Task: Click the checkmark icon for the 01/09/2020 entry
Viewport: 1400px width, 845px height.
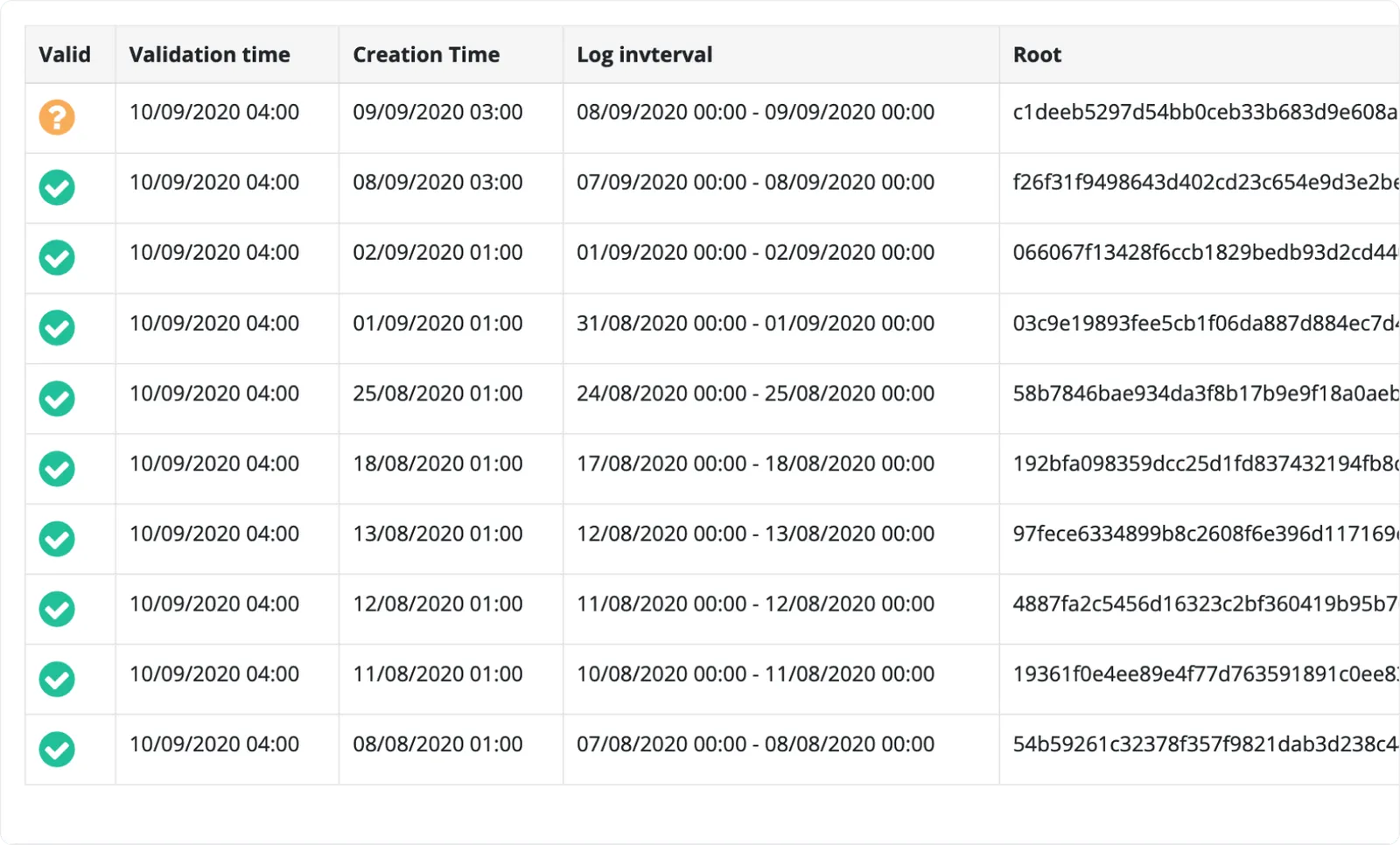Action: 56,328
